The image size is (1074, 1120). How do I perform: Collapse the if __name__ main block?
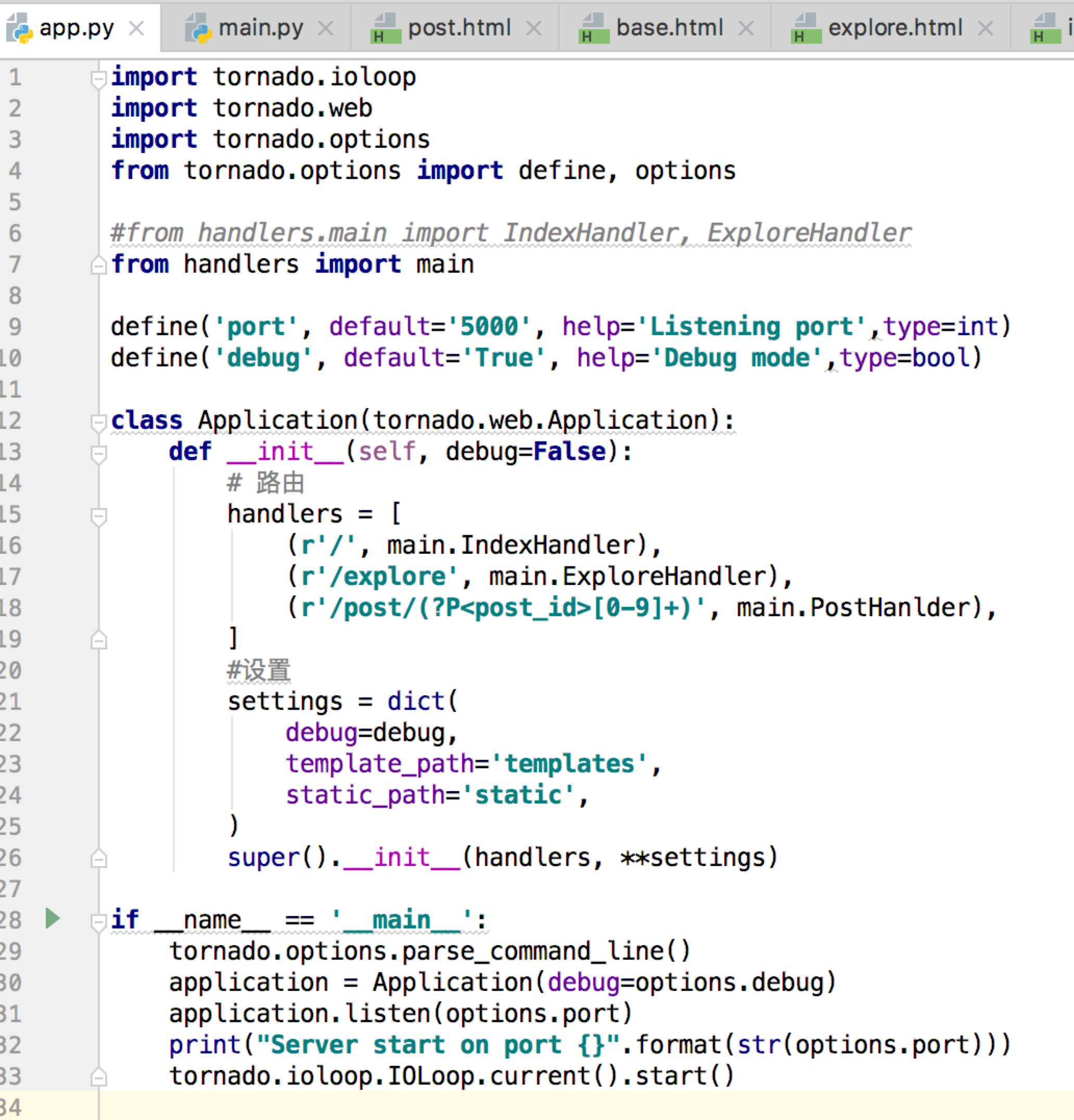[98, 921]
